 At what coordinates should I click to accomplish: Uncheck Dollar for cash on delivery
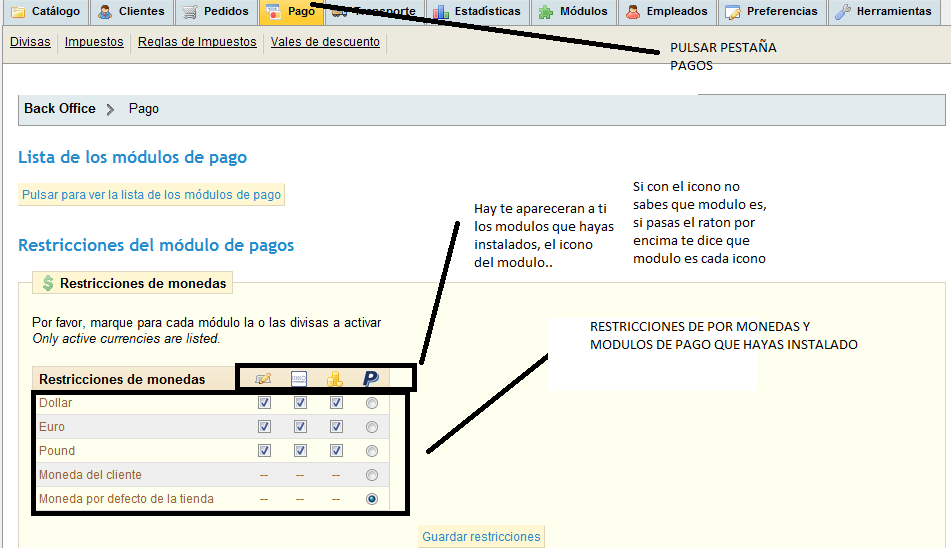[336, 403]
